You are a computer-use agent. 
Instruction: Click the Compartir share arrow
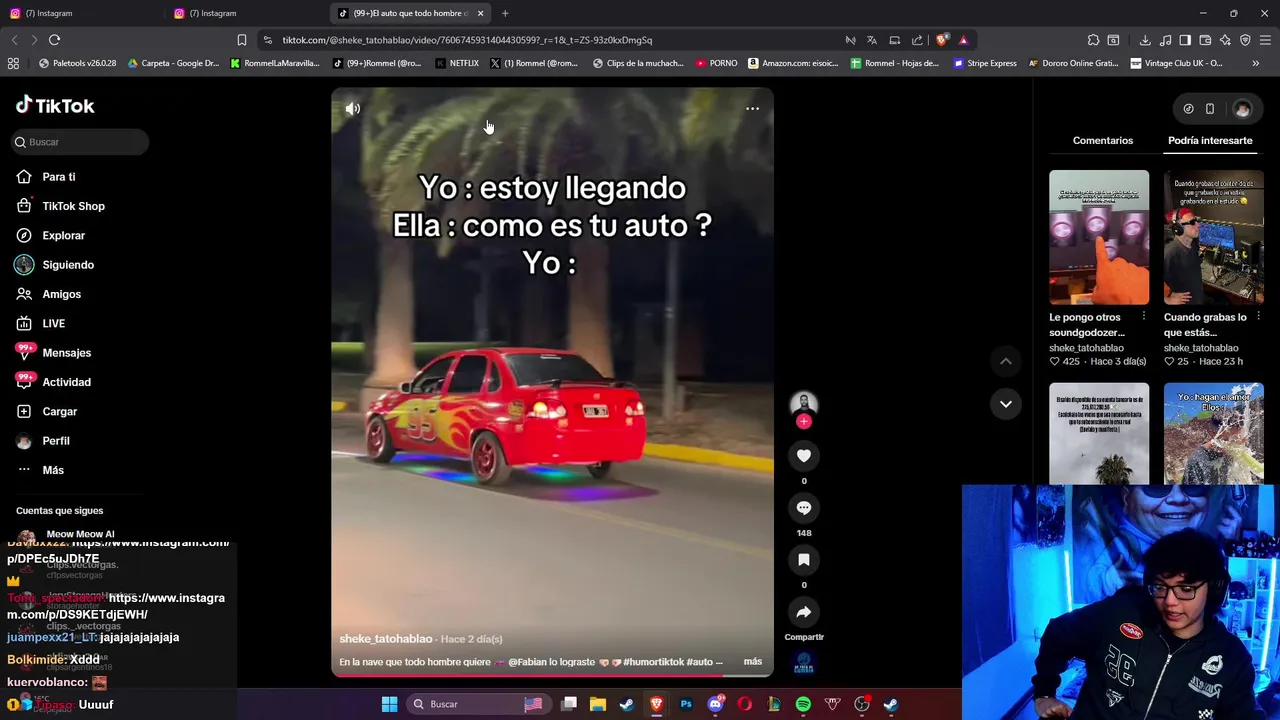point(804,612)
